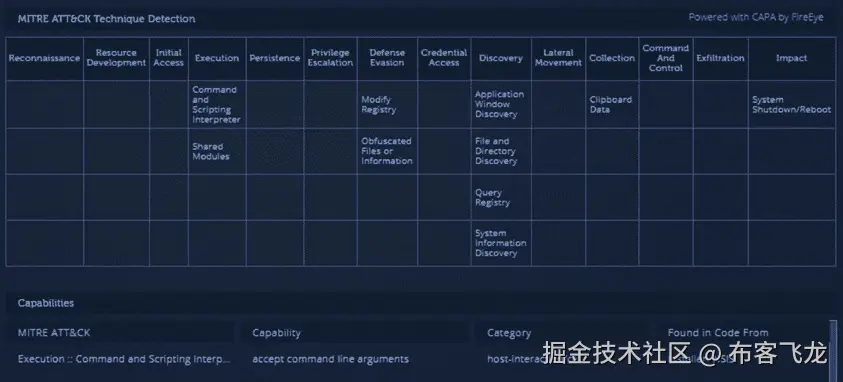Click the File and Directory Discovery cell
Viewport: 843px width, 382px height.
point(501,152)
